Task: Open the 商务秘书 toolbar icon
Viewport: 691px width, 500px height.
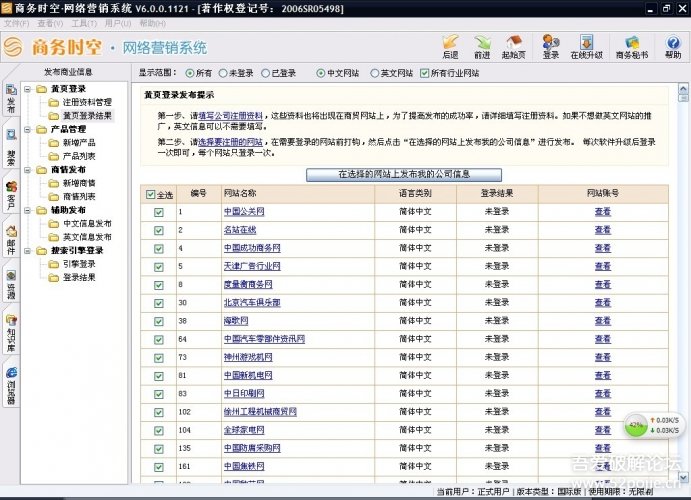Action: pyautogui.click(x=632, y=46)
